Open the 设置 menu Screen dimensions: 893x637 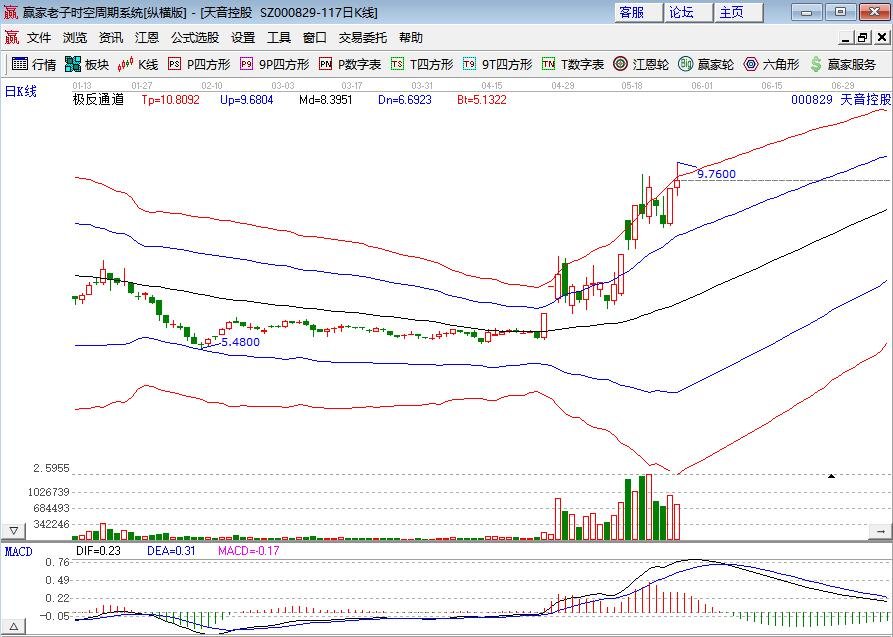tap(243, 38)
